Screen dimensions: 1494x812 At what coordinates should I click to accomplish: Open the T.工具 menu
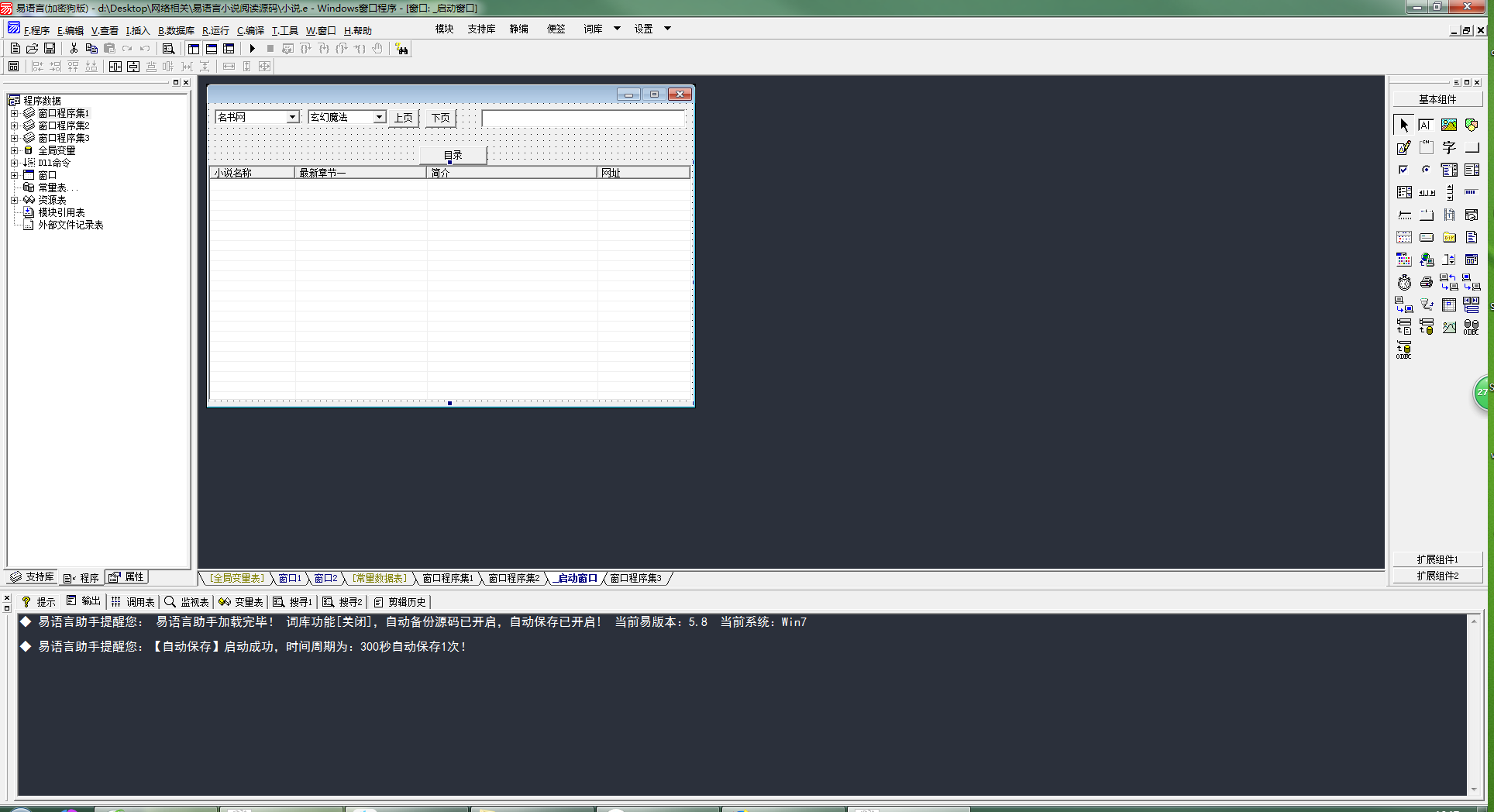pyautogui.click(x=284, y=31)
